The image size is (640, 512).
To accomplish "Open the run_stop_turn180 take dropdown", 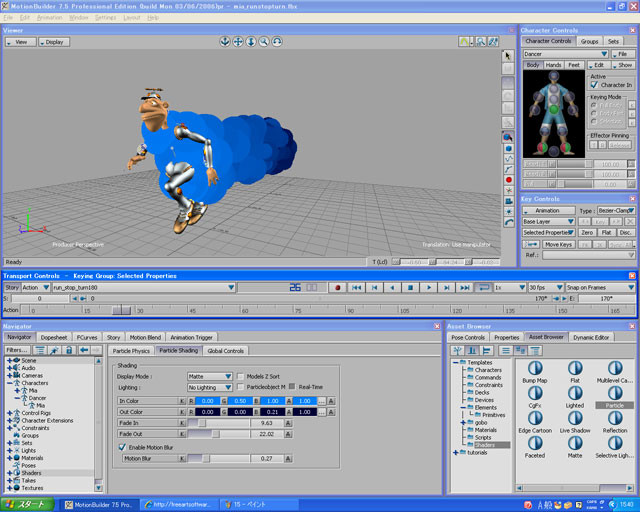I will pyautogui.click(x=144, y=287).
